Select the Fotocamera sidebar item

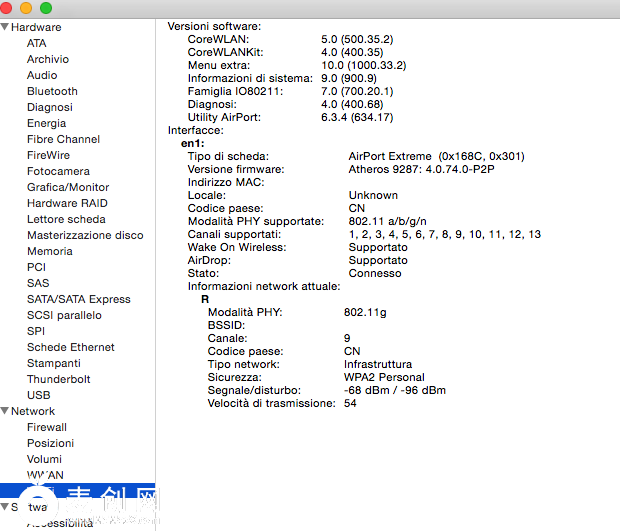pyautogui.click(x=58, y=171)
